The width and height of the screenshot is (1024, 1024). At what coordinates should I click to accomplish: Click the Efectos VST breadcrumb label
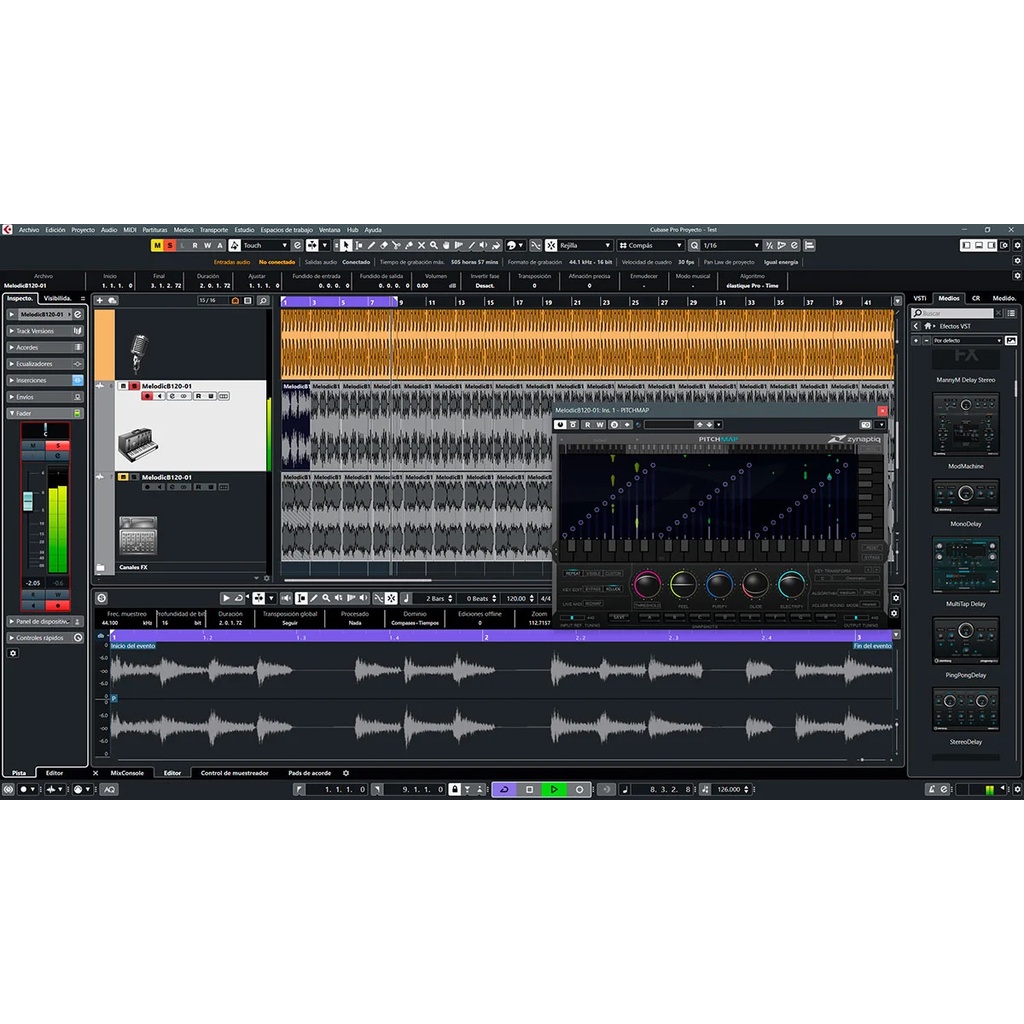click(x=955, y=326)
